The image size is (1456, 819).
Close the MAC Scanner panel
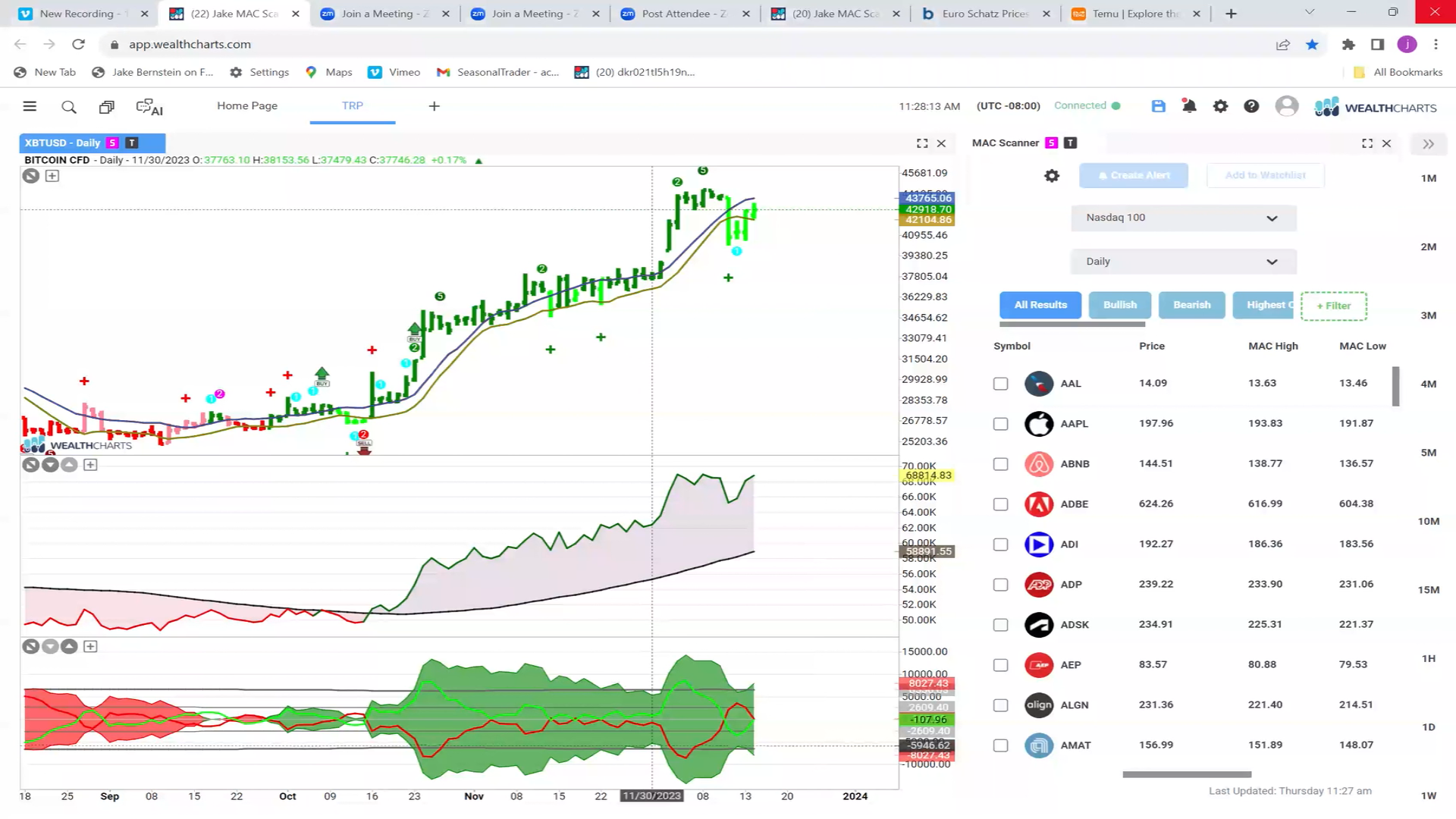tap(1386, 143)
